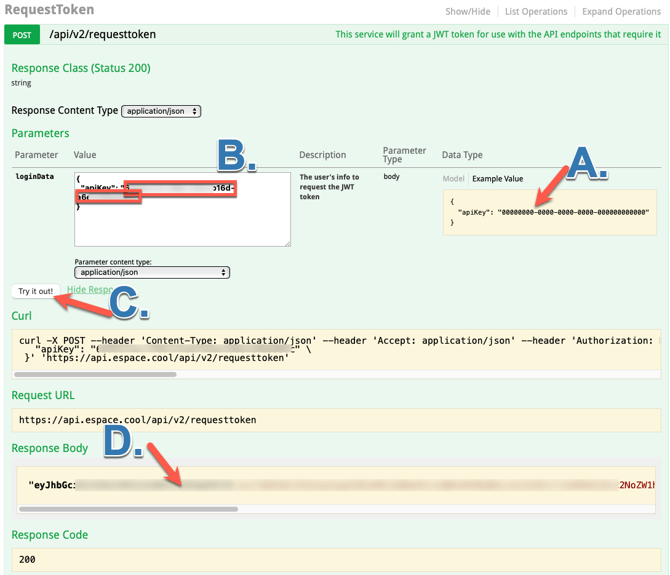Open the Parameter content type dropdown
This screenshot has width=670, height=575.
pos(152,272)
